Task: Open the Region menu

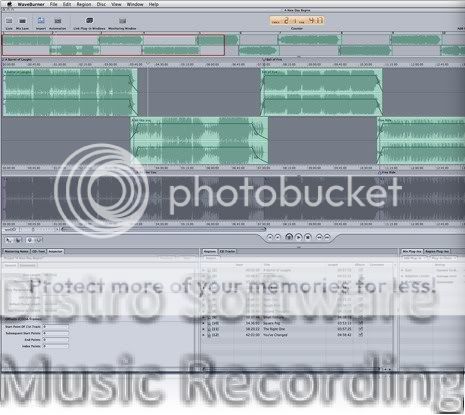Action: tap(84, 4)
